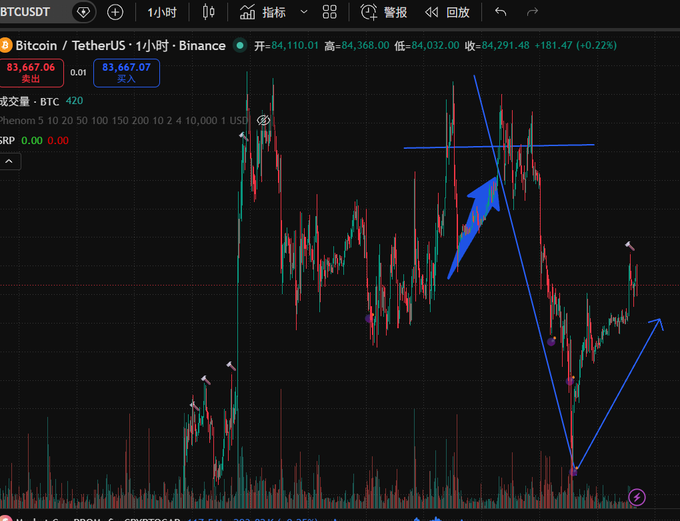
Task: Click the hammer marker near latest candles
Action: pos(630,246)
